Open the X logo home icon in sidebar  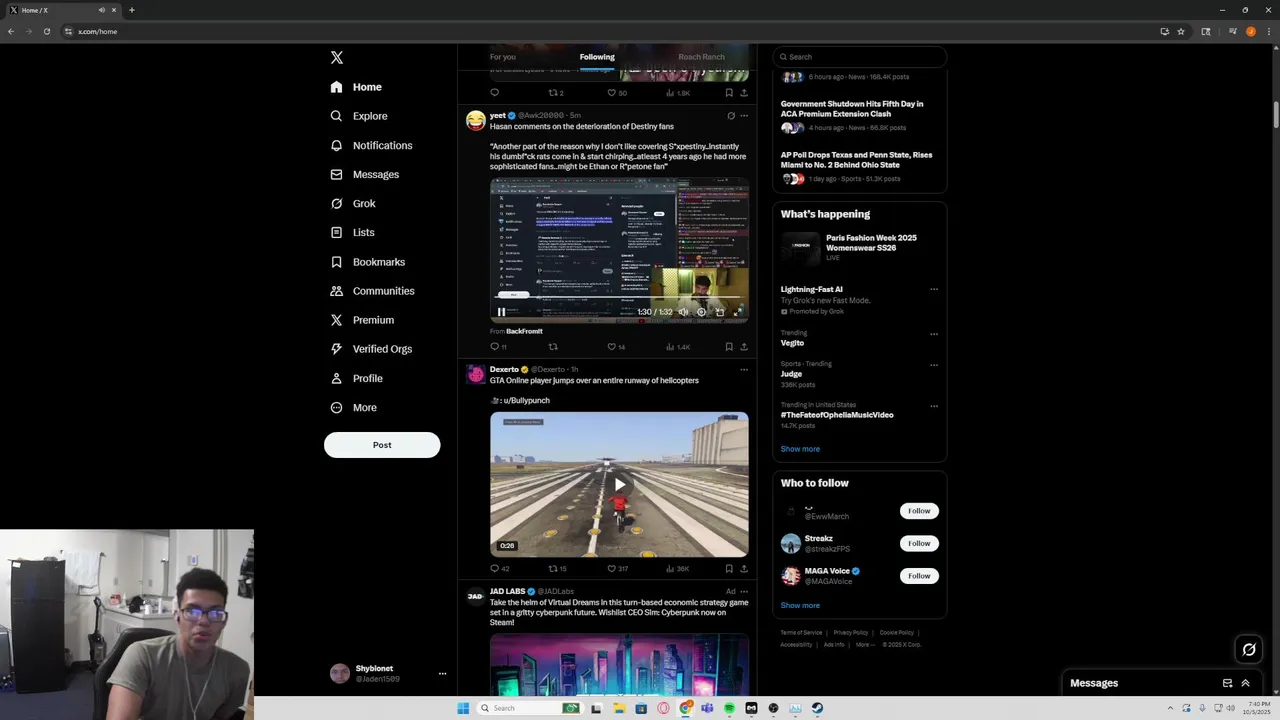[x=337, y=58]
